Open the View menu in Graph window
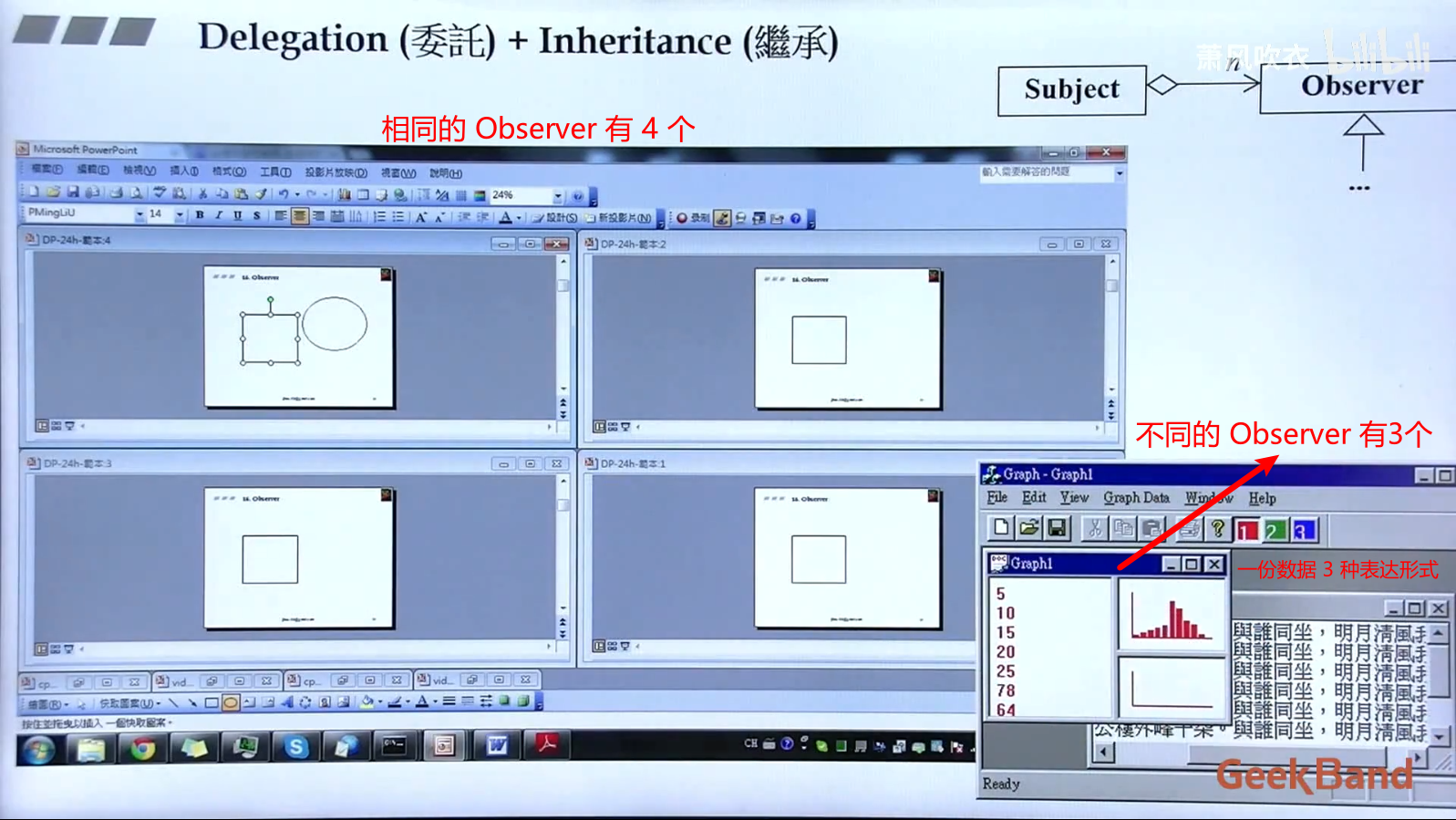The image size is (1456, 820). (1074, 498)
